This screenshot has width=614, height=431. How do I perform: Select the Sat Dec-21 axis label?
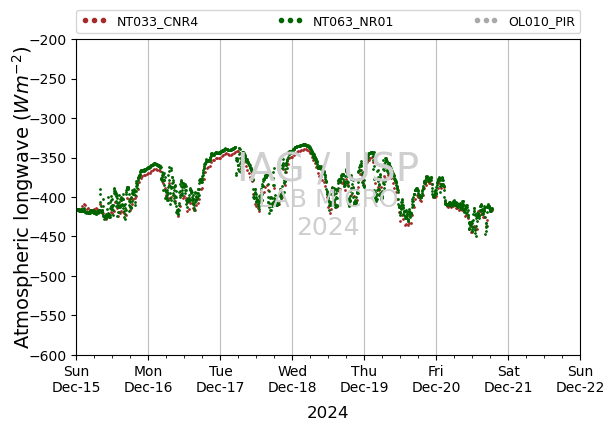[x=508, y=379]
